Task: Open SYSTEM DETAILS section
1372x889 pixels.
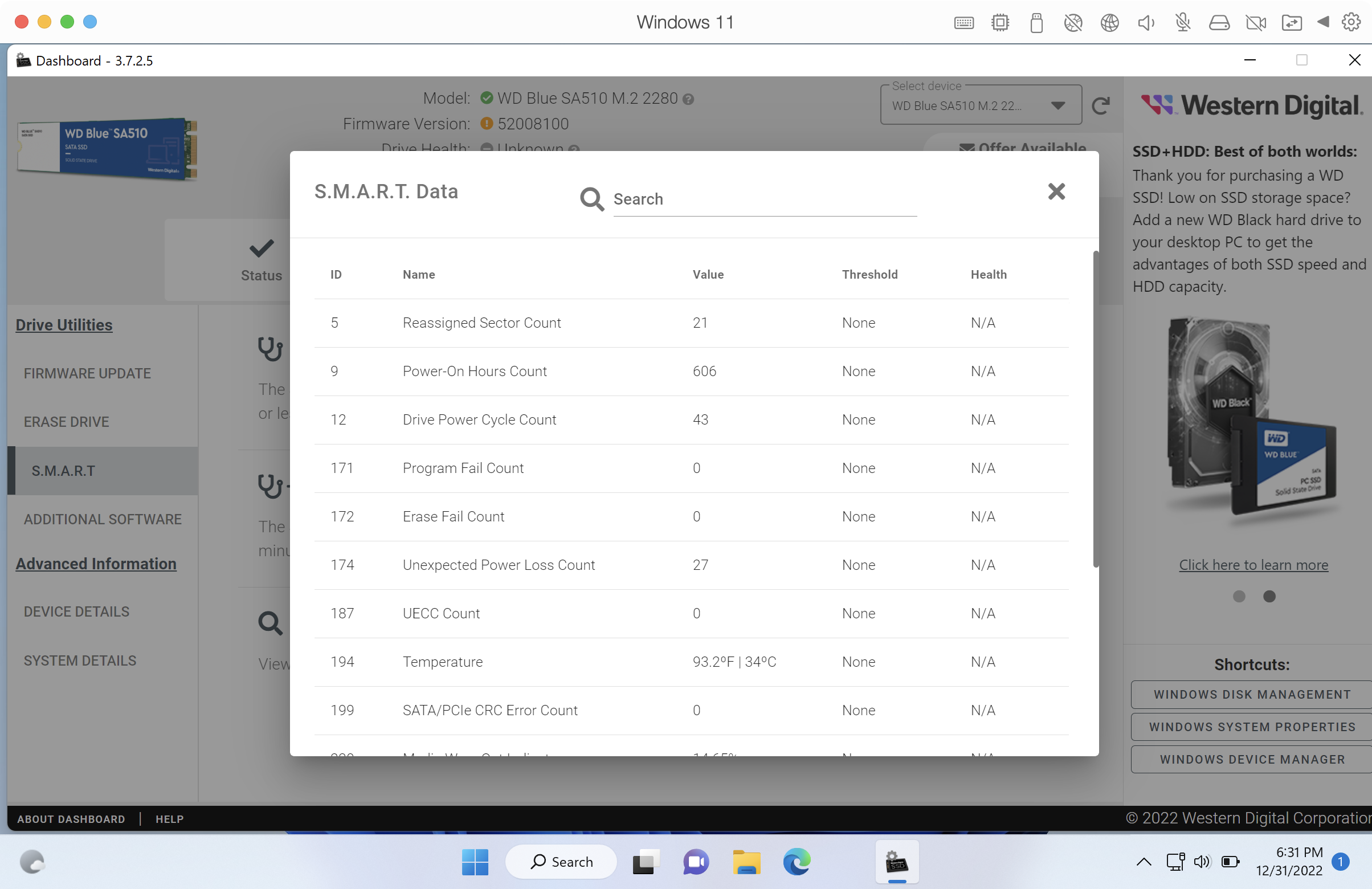Action: tap(80, 660)
